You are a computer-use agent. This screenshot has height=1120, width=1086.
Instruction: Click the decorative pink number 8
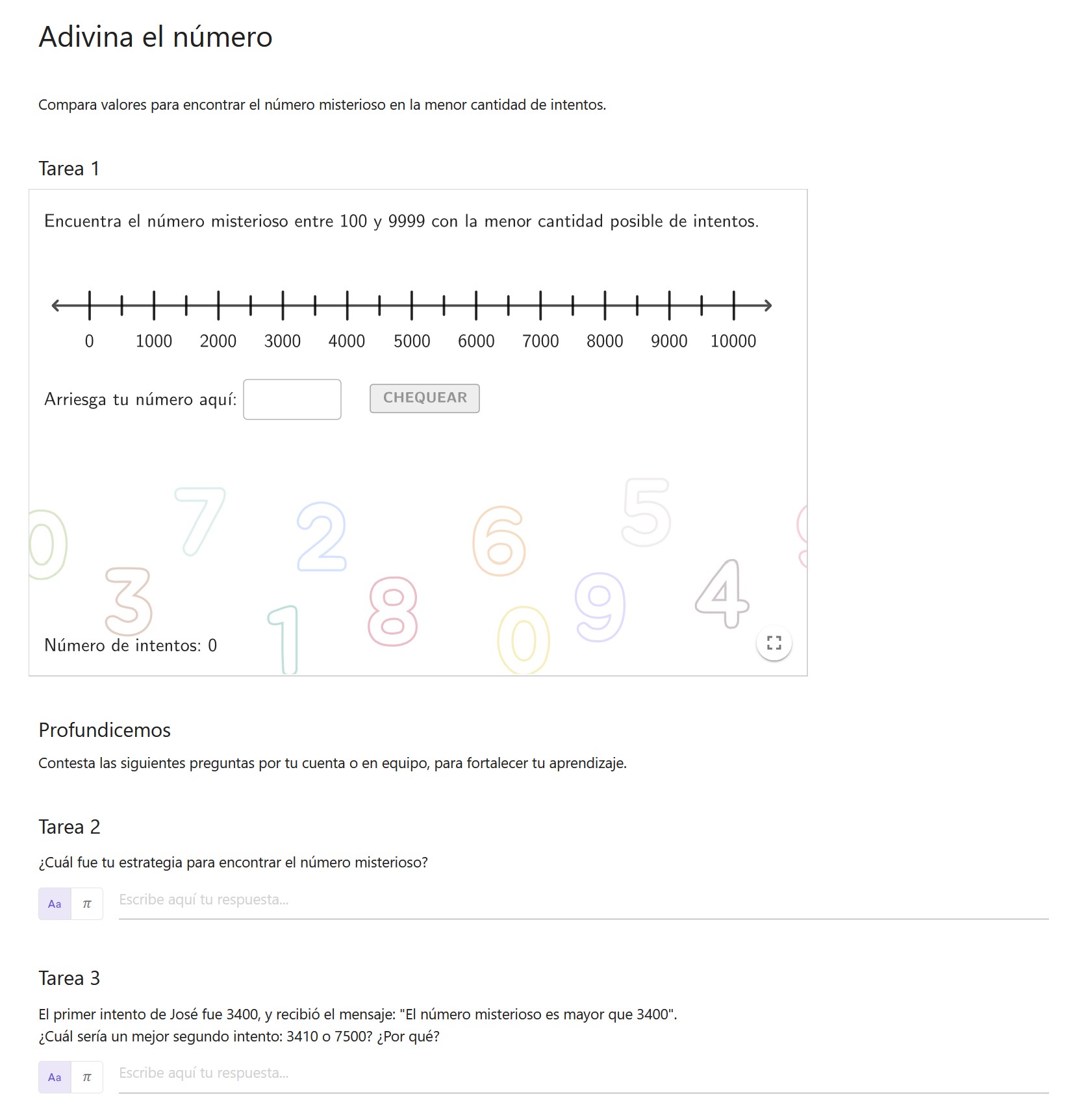pyautogui.click(x=393, y=612)
